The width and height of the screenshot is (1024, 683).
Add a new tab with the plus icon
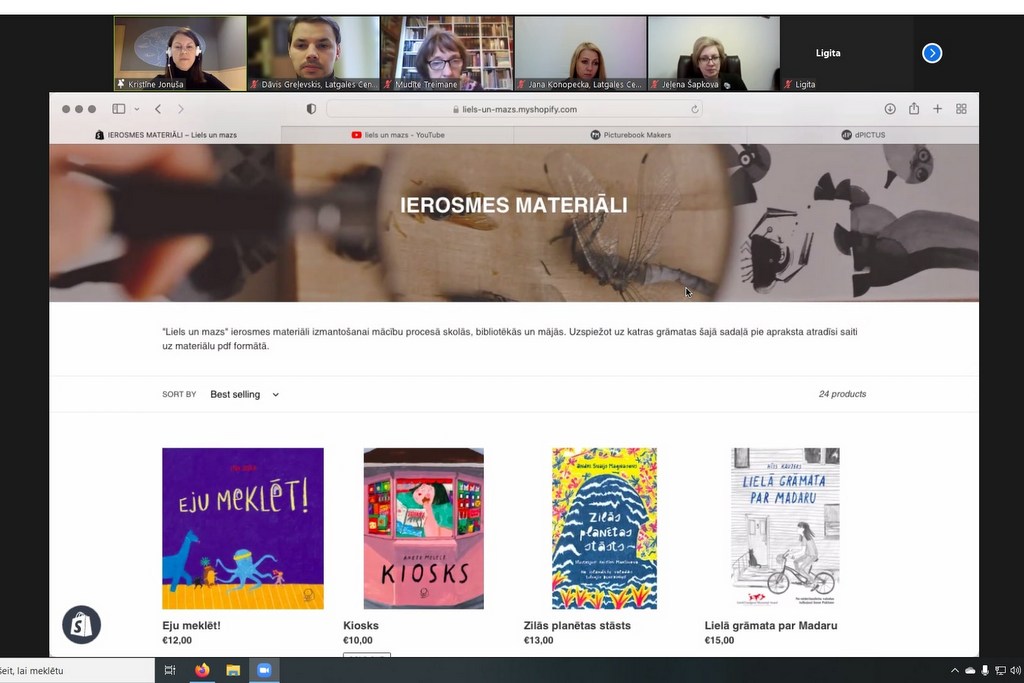pos(938,109)
